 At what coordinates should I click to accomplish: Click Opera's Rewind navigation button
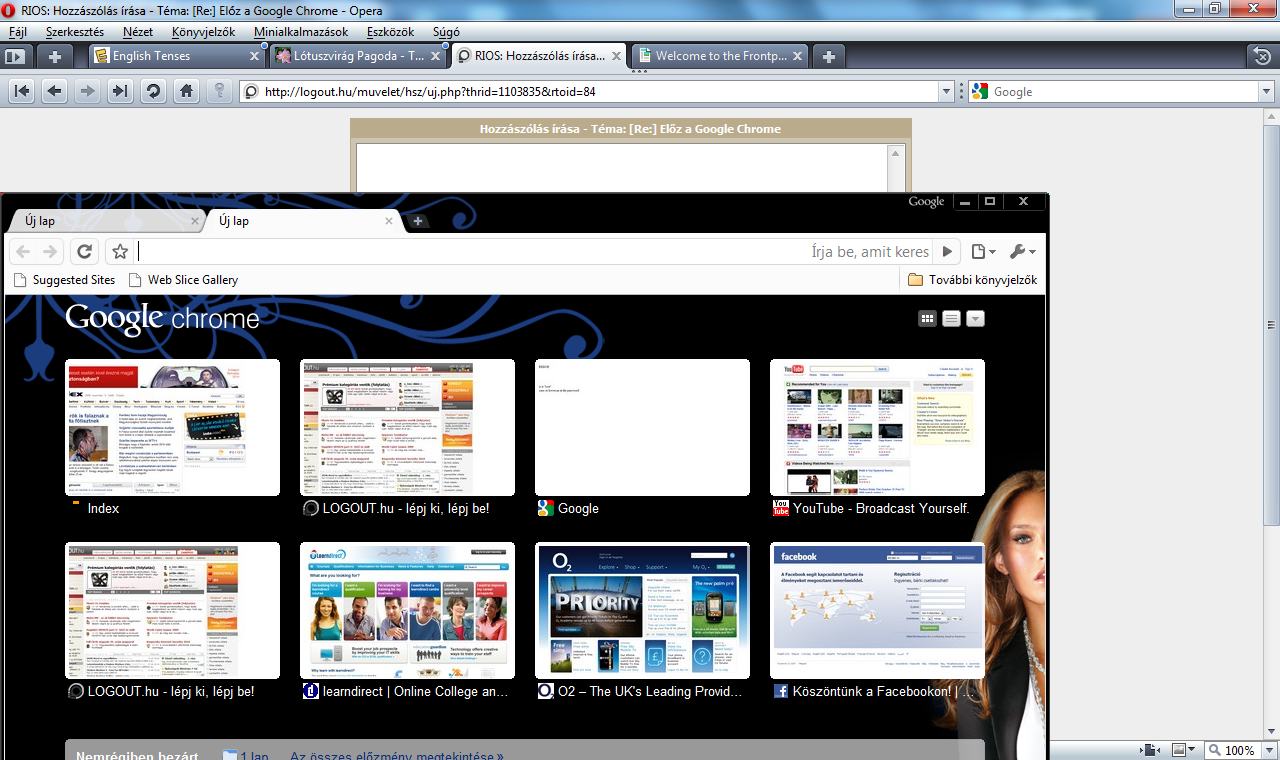pyautogui.click(x=22, y=91)
